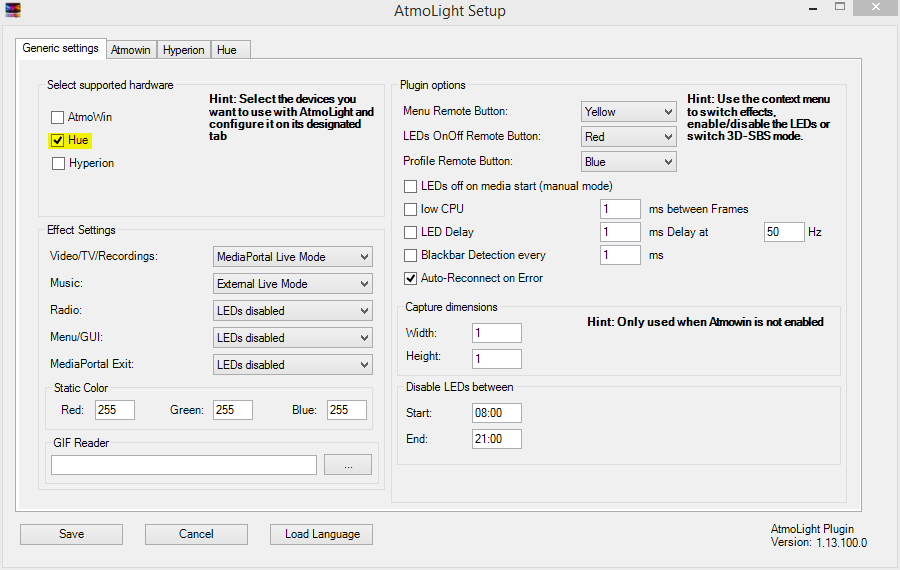Check the low CPU option
Viewport: 900px width, 570px height.
(x=410, y=210)
